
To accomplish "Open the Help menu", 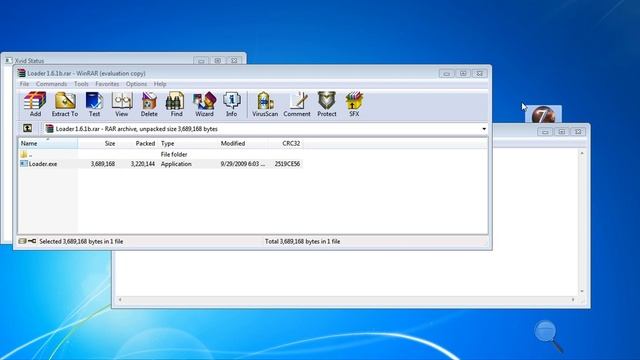I will (x=160, y=84).
